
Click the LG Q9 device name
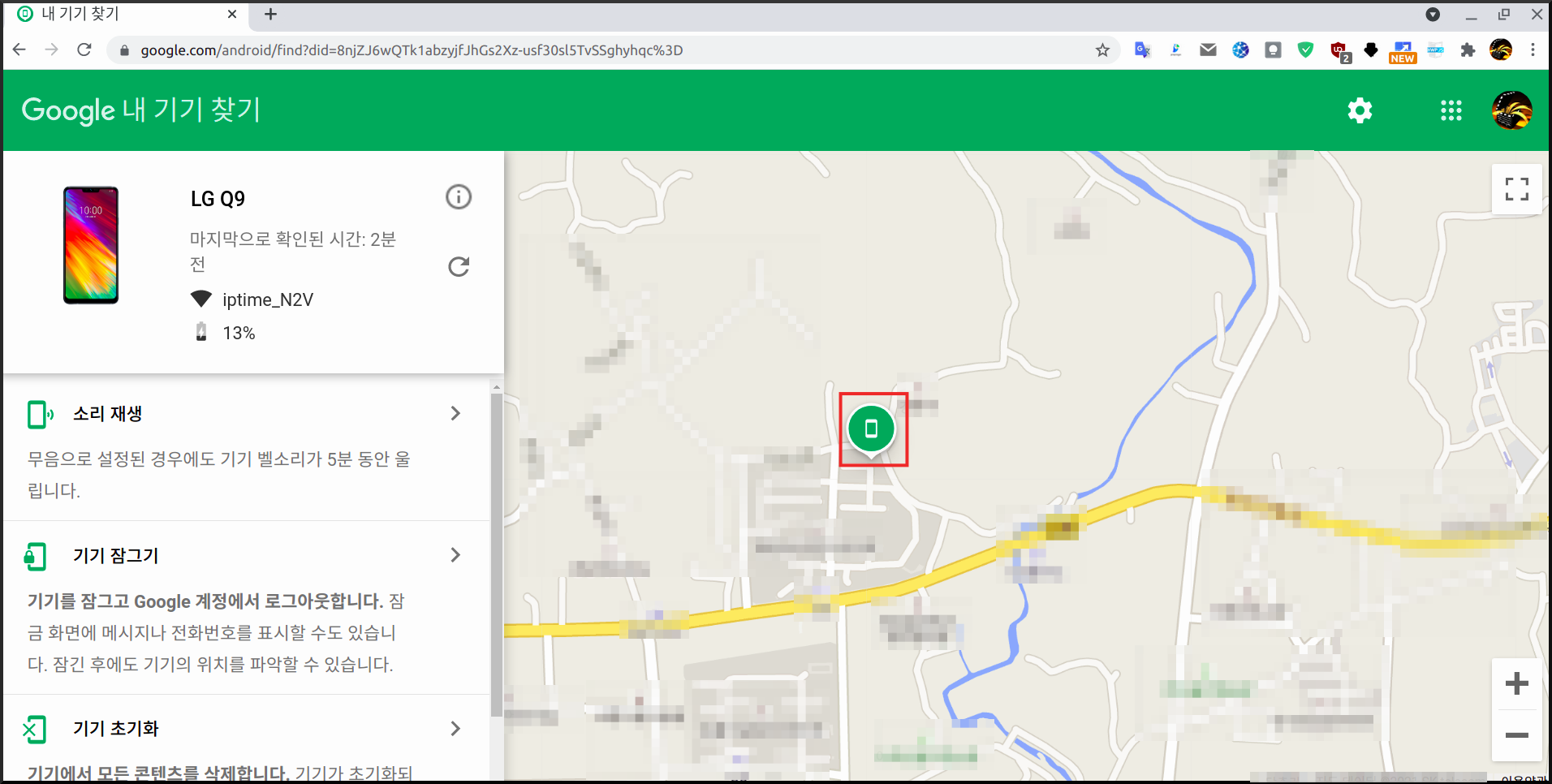point(218,199)
